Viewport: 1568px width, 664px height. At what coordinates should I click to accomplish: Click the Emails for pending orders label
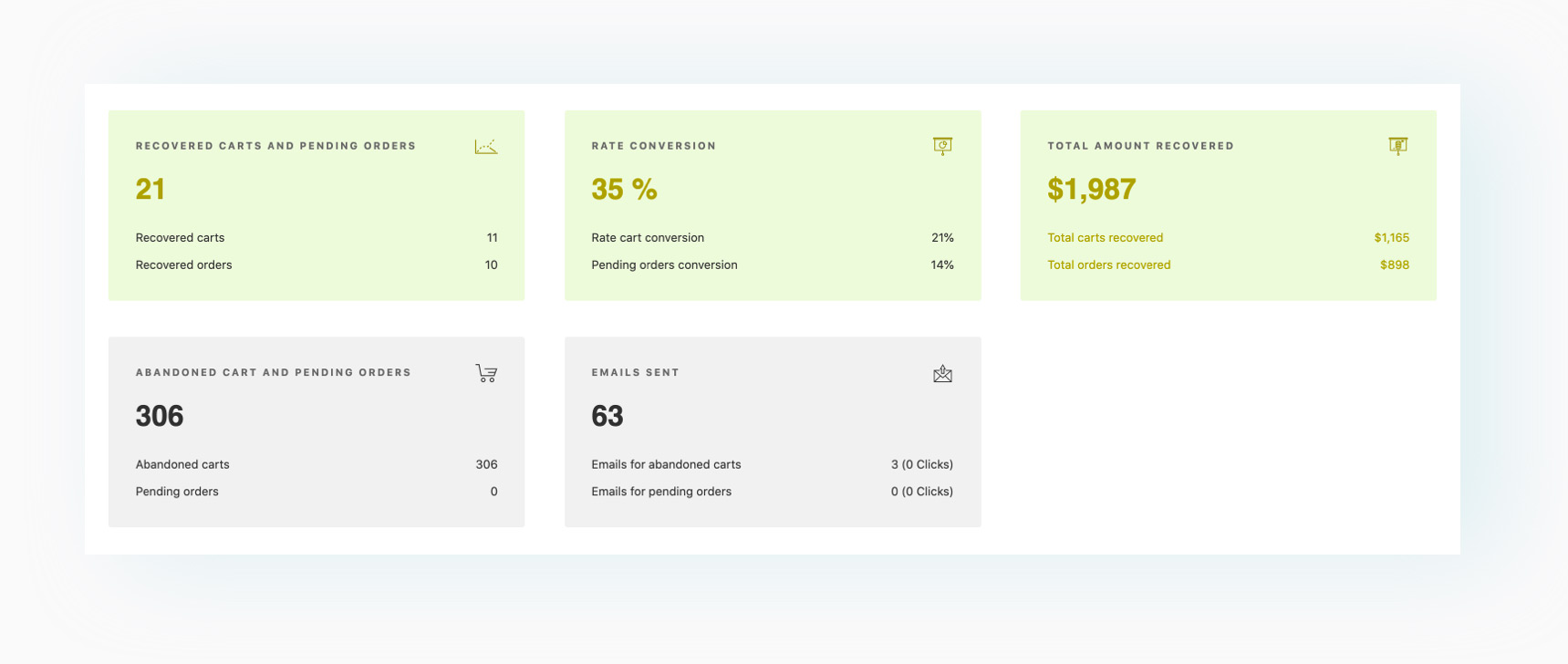click(661, 492)
